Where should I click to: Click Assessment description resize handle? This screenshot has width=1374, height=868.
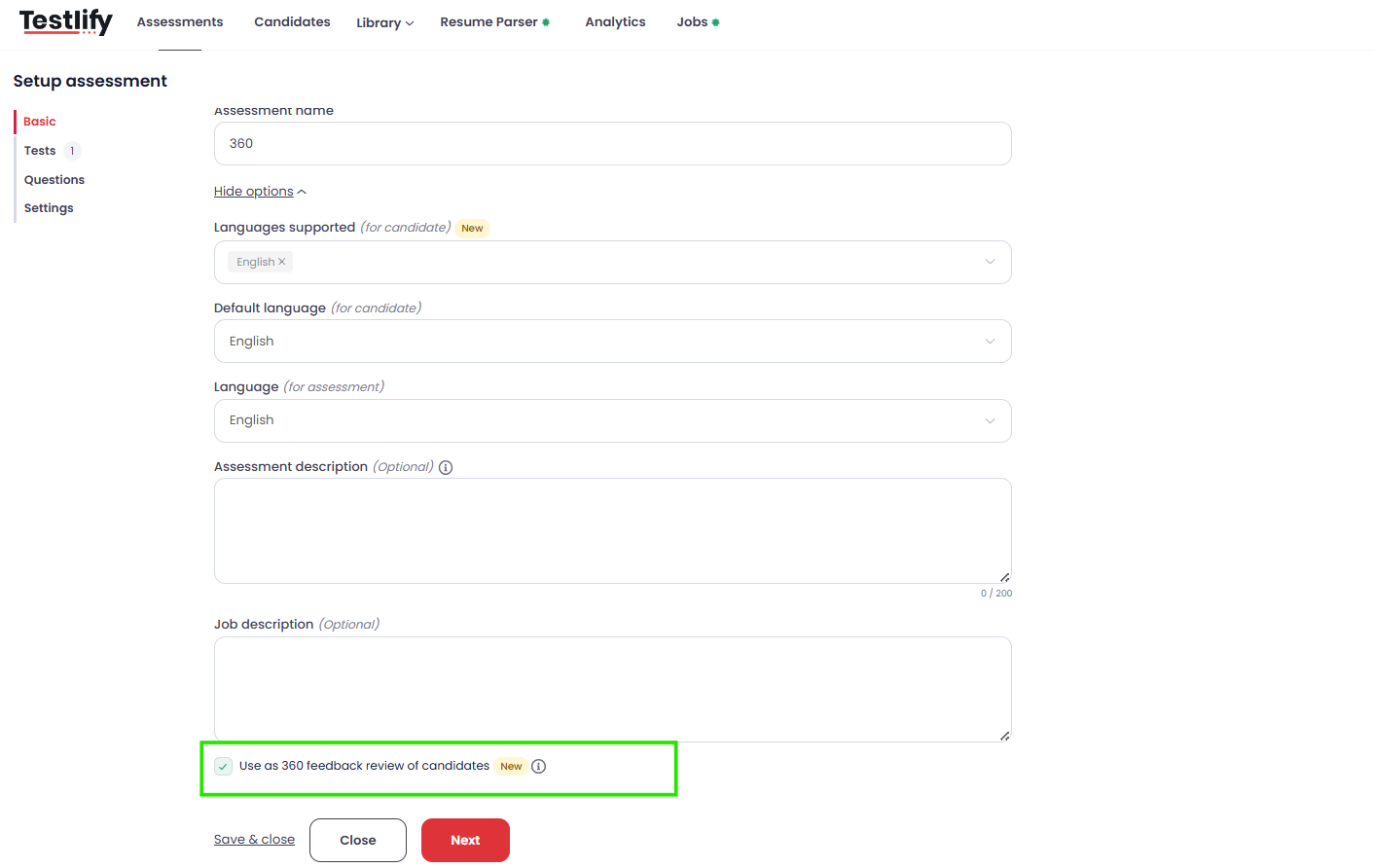click(1005, 577)
